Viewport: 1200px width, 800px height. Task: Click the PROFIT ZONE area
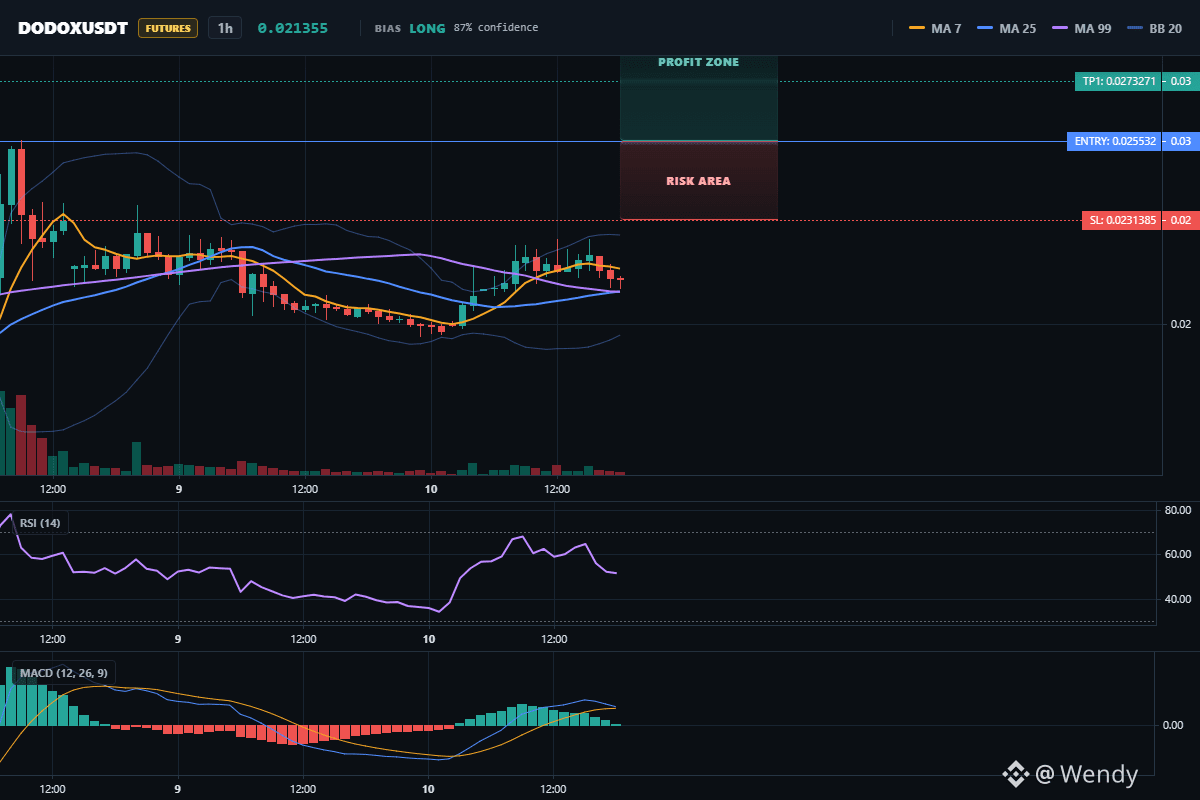(x=699, y=98)
